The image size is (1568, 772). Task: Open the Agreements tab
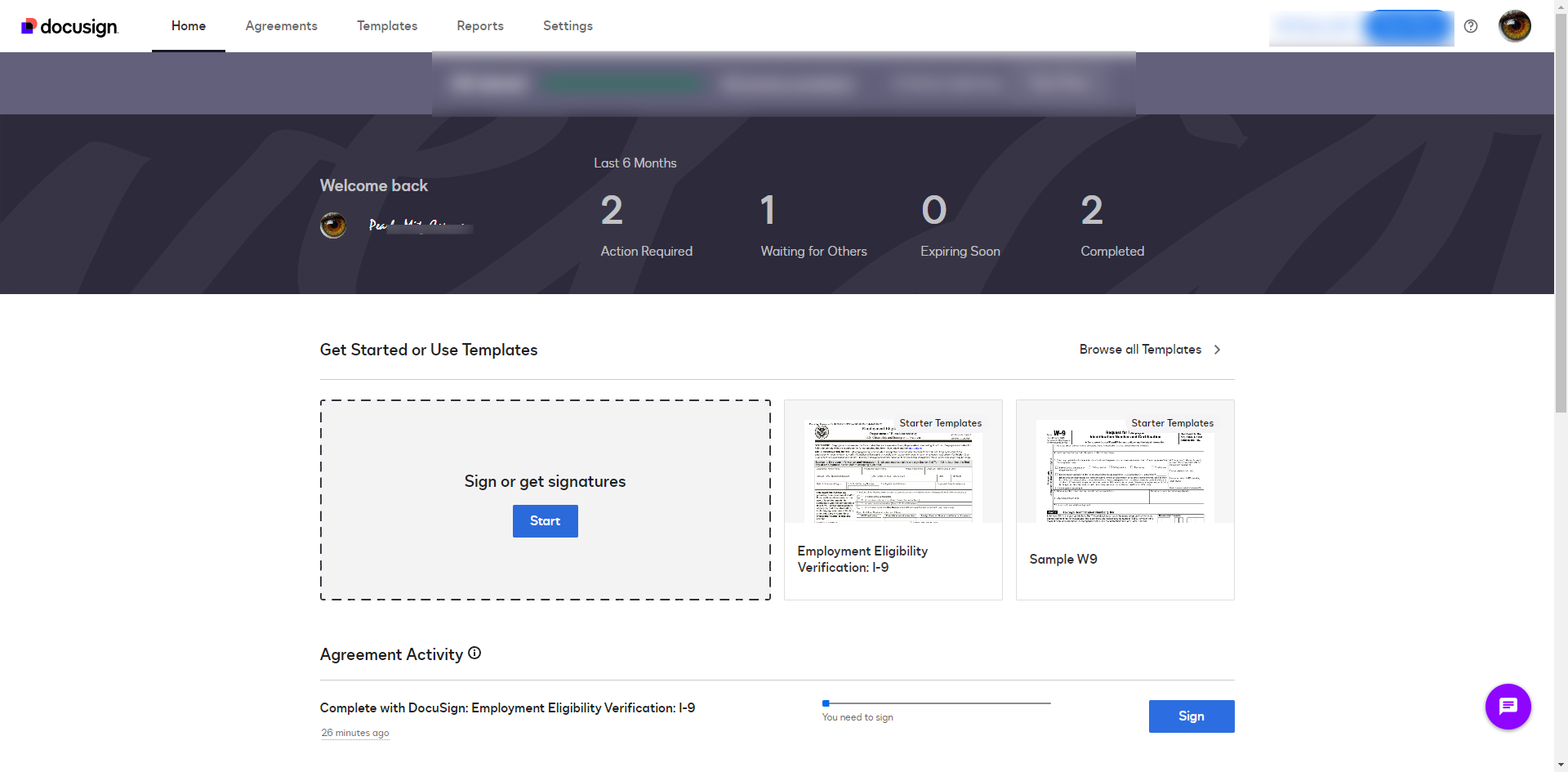point(282,26)
